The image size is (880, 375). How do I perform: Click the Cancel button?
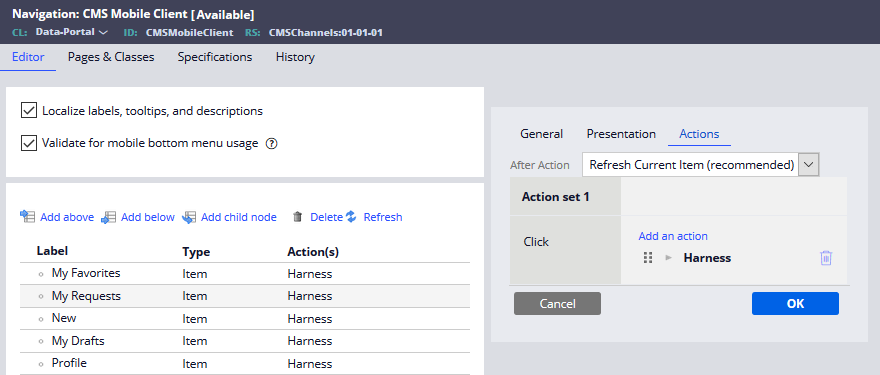[557, 303]
